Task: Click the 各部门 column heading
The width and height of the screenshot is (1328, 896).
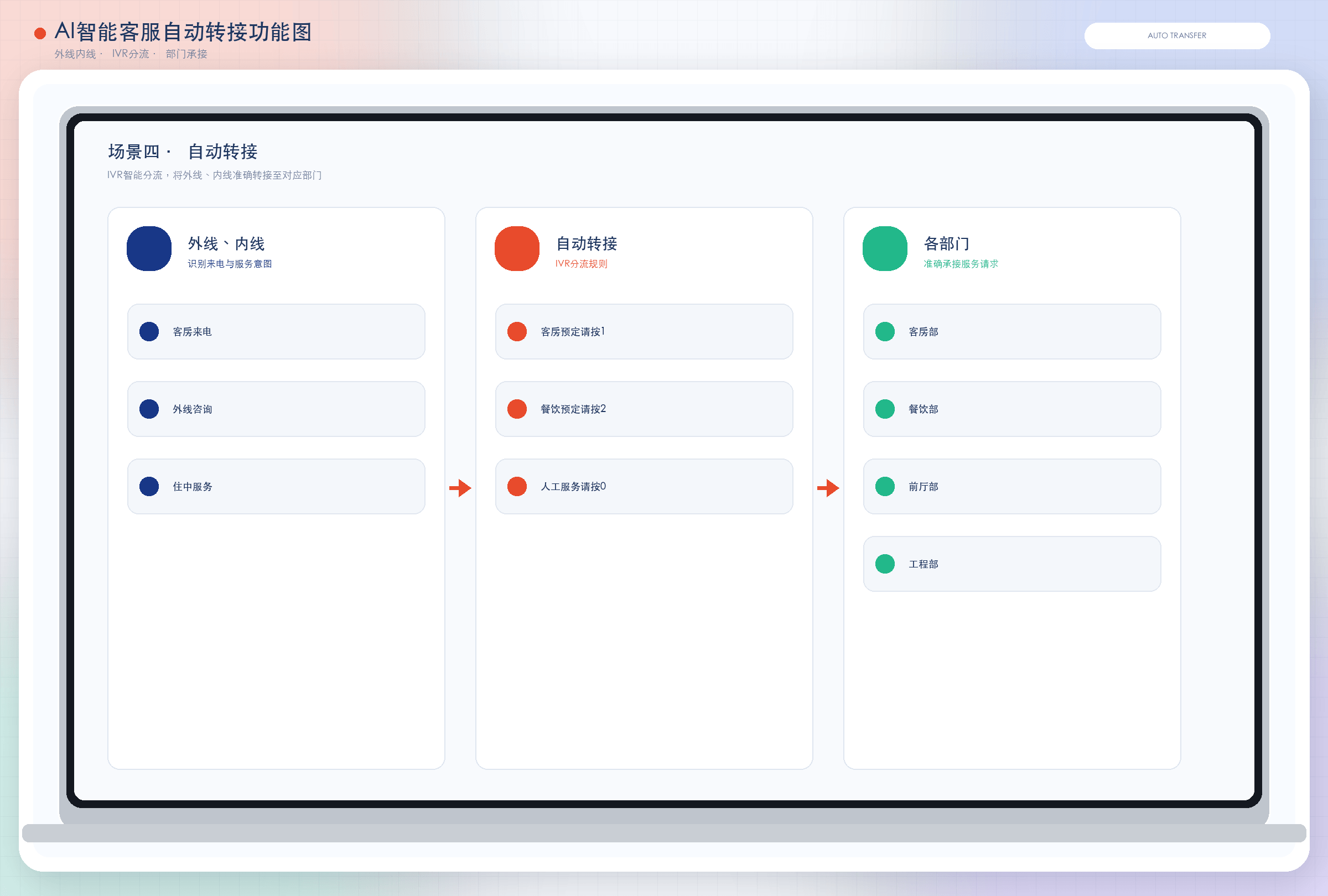Action: point(946,244)
